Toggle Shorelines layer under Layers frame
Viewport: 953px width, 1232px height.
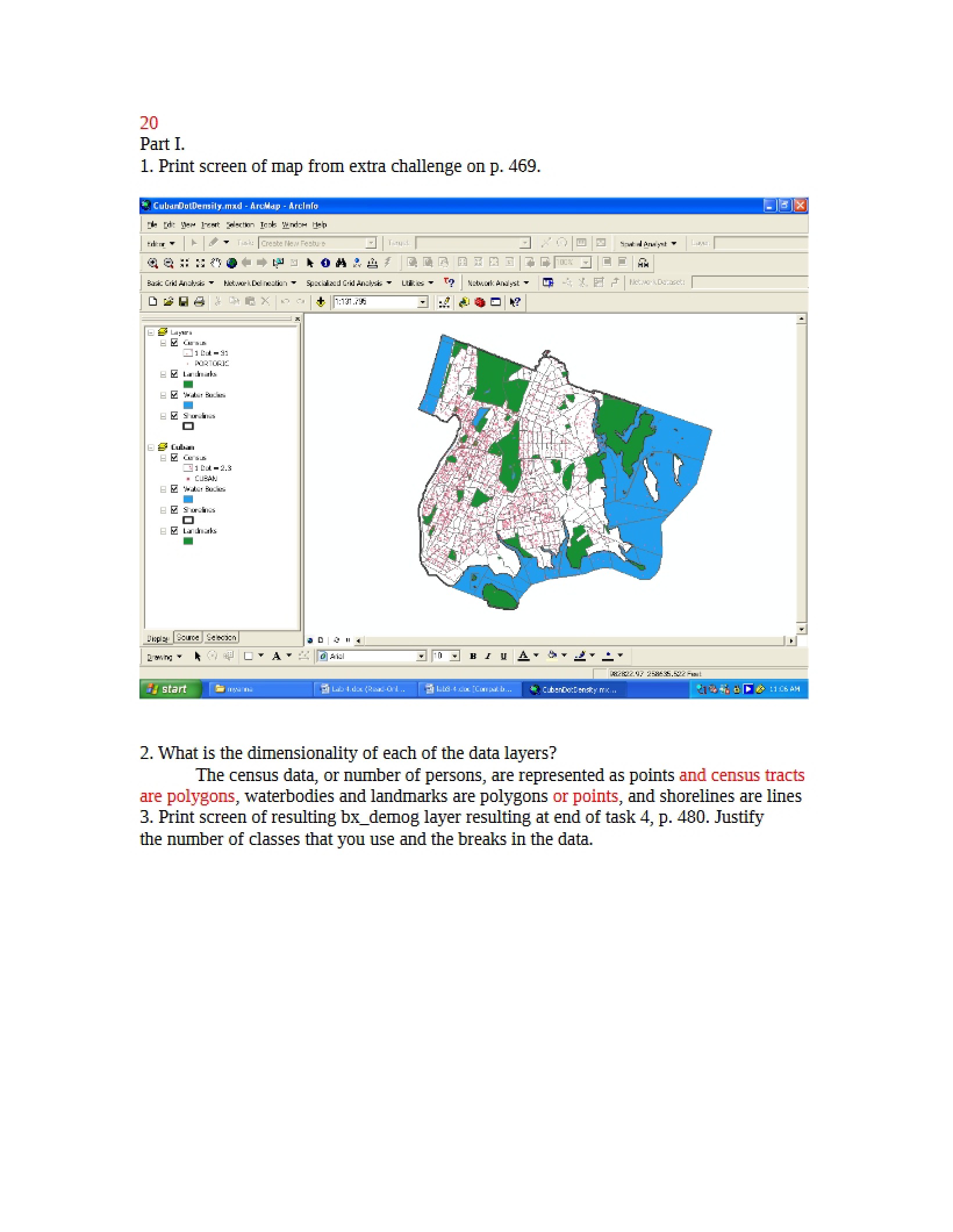click(174, 416)
